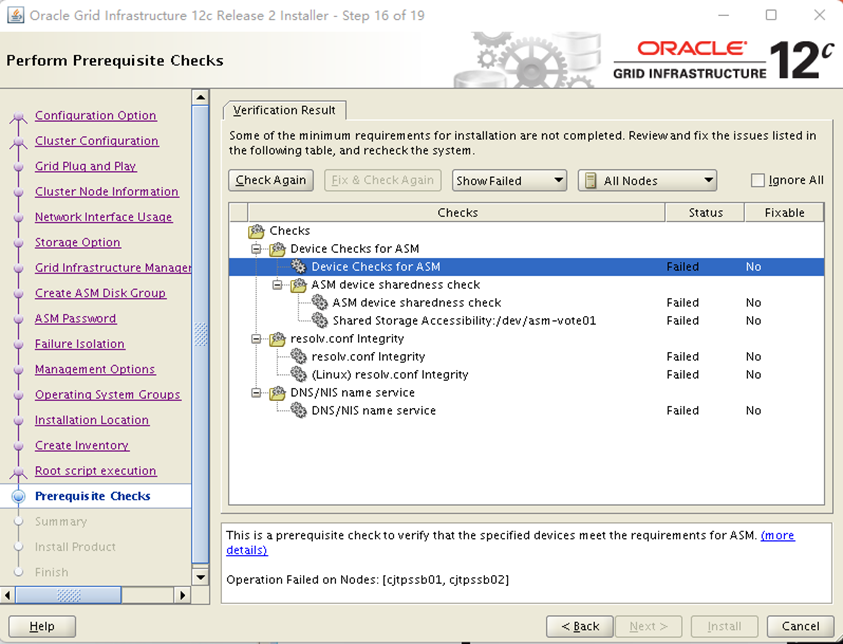Go to Root script execution step
The width and height of the screenshot is (843, 644).
tap(96, 471)
